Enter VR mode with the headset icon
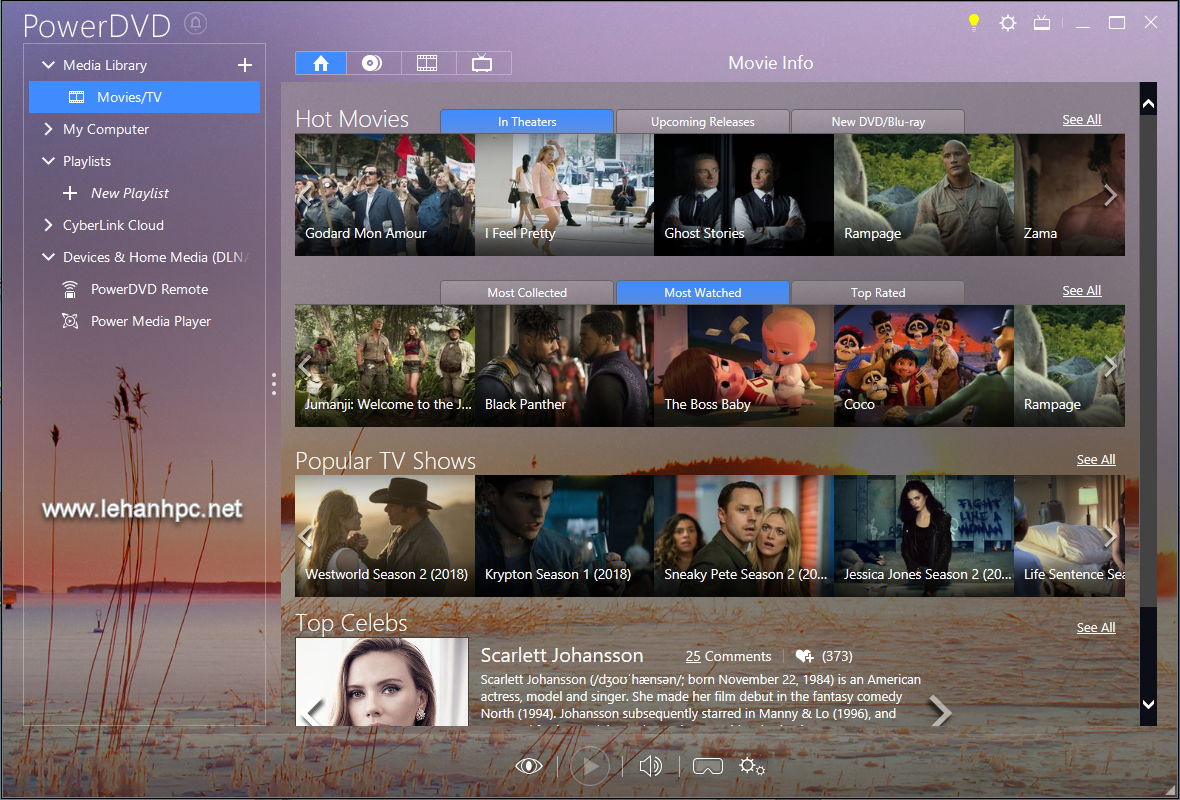The image size is (1180, 800). (707, 766)
